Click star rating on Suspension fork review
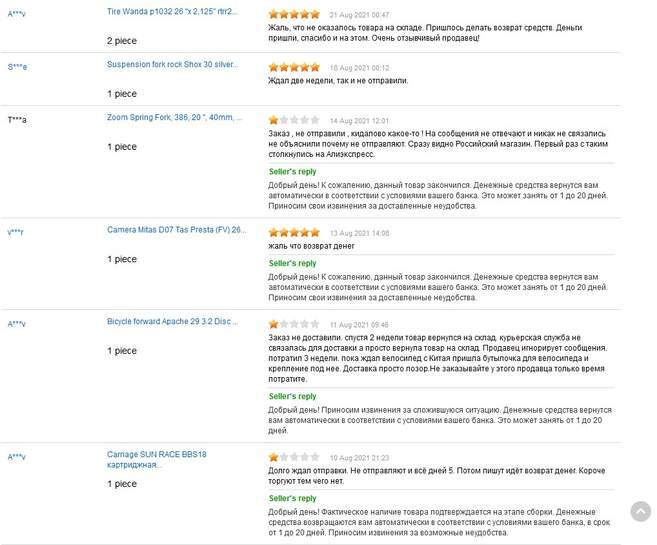Screen dimensions: 657x545 click(294, 67)
